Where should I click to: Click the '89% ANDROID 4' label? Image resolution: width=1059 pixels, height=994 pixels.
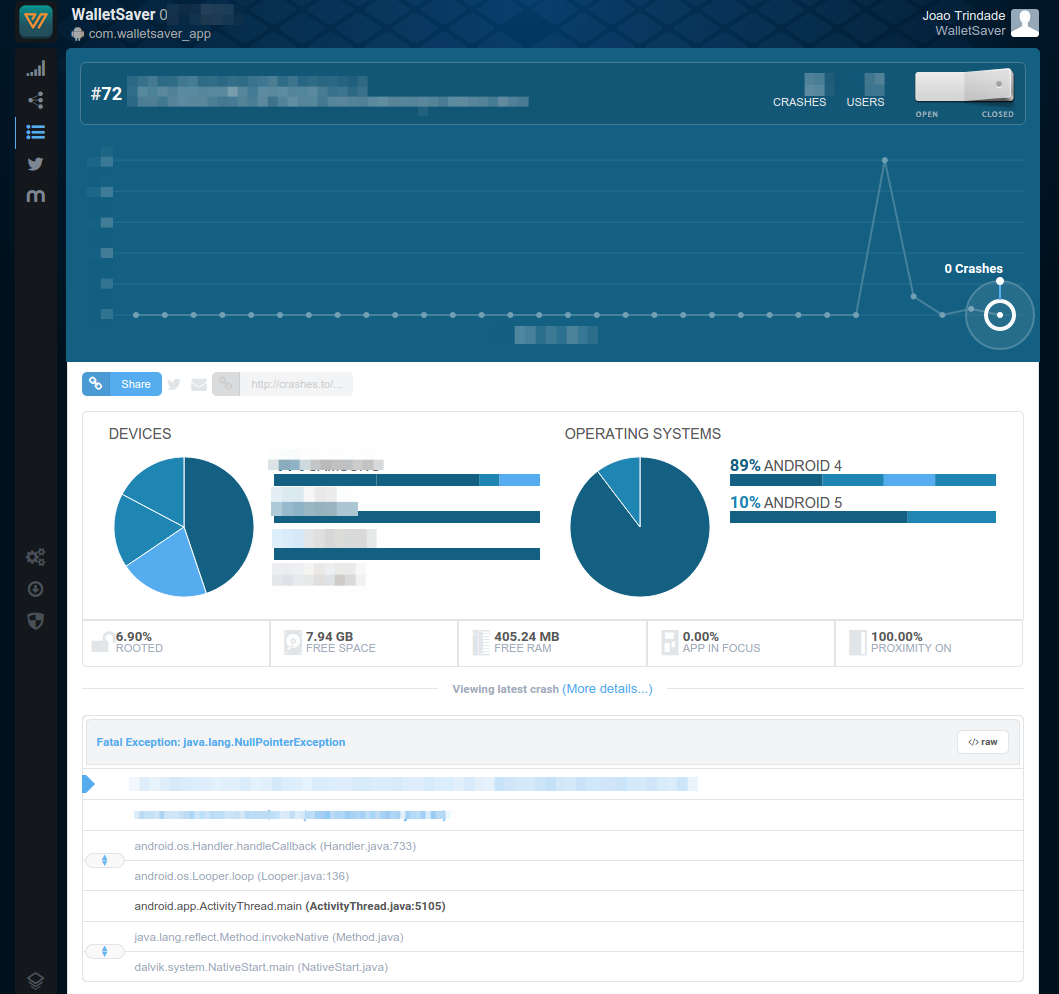tap(785, 465)
